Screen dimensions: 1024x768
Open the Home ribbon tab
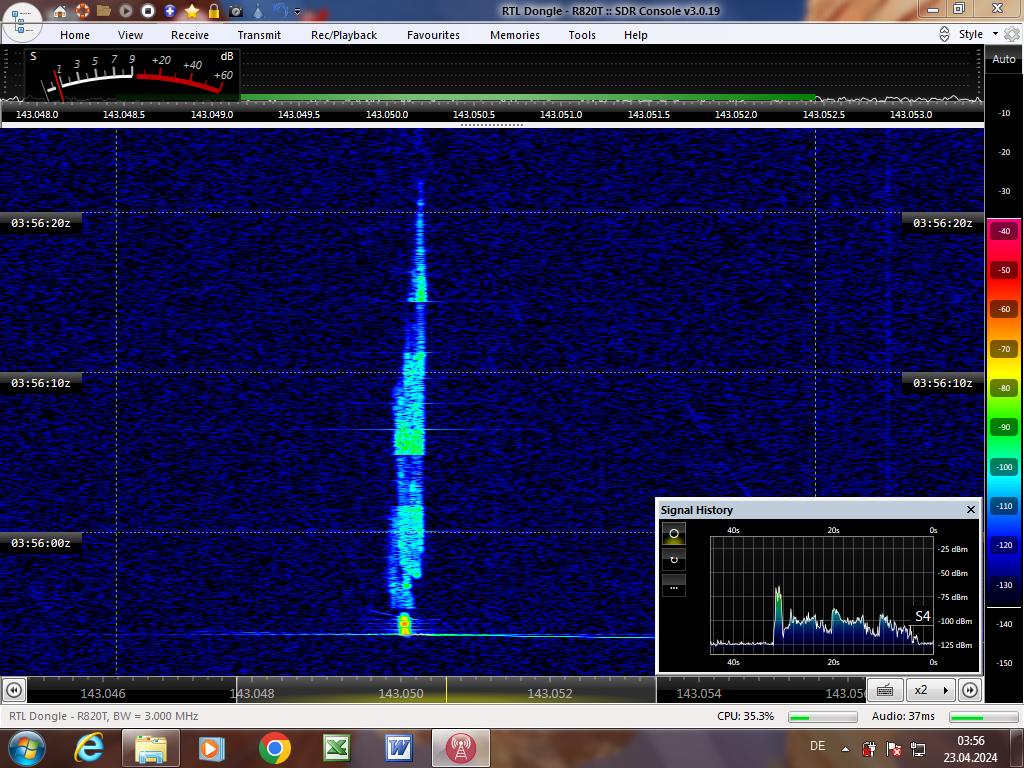click(75, 35)
